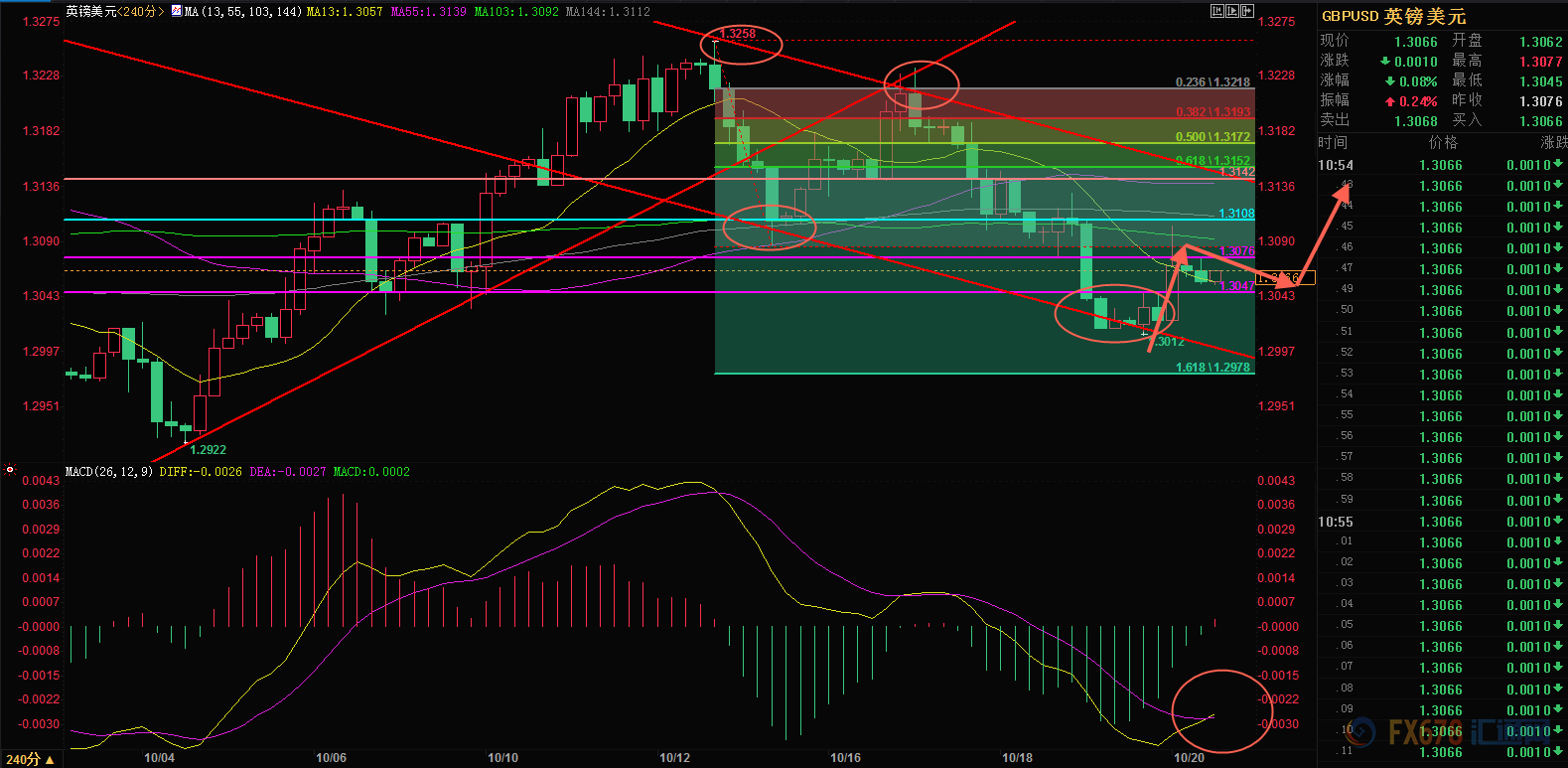1568x768 pixels.
Task: Select the DEA:-0.0027 value
Action: click(x=287, y=472)
